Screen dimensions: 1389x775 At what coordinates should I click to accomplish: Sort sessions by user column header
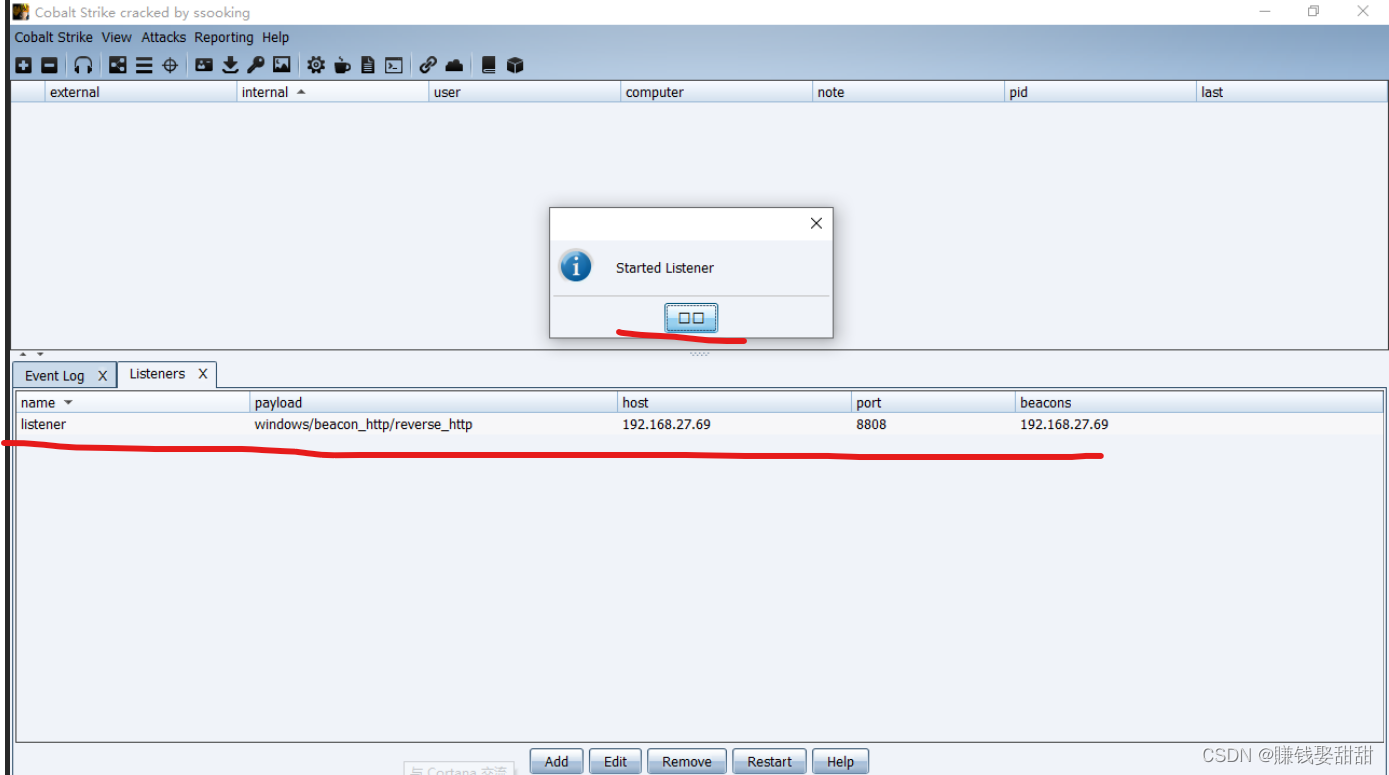click(525, 92)
